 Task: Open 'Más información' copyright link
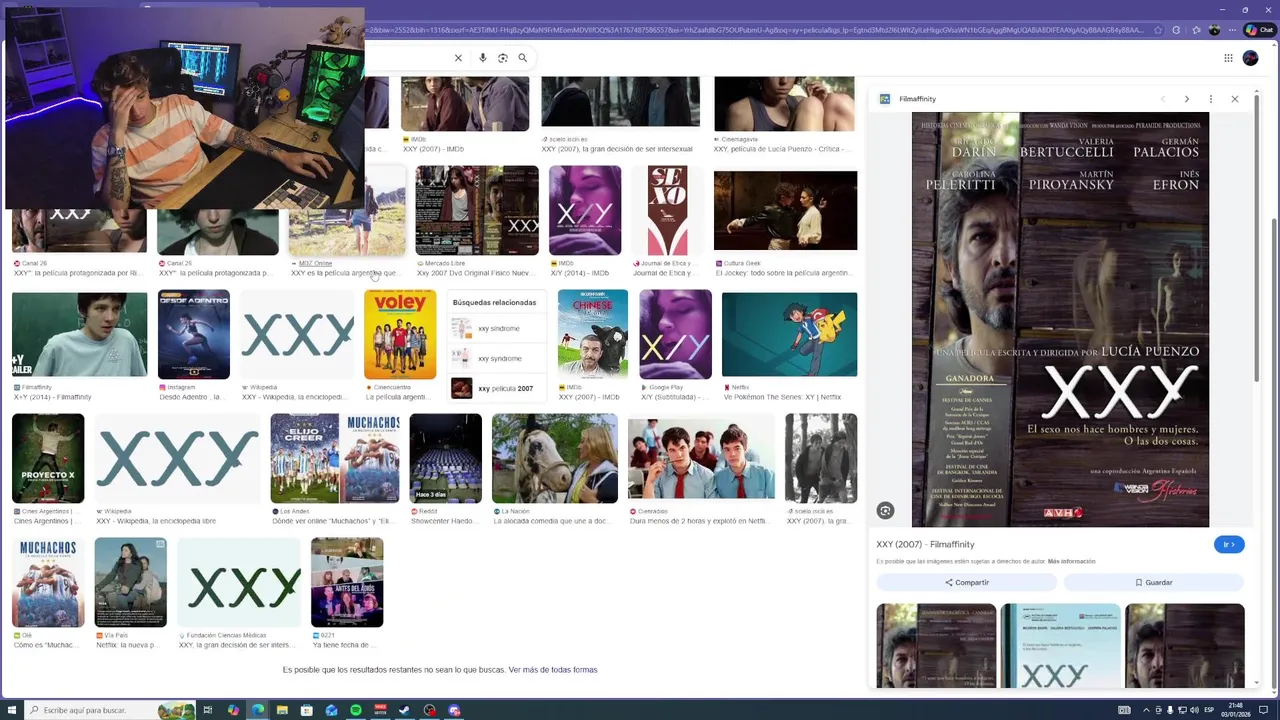click(x=1071, y=562)
